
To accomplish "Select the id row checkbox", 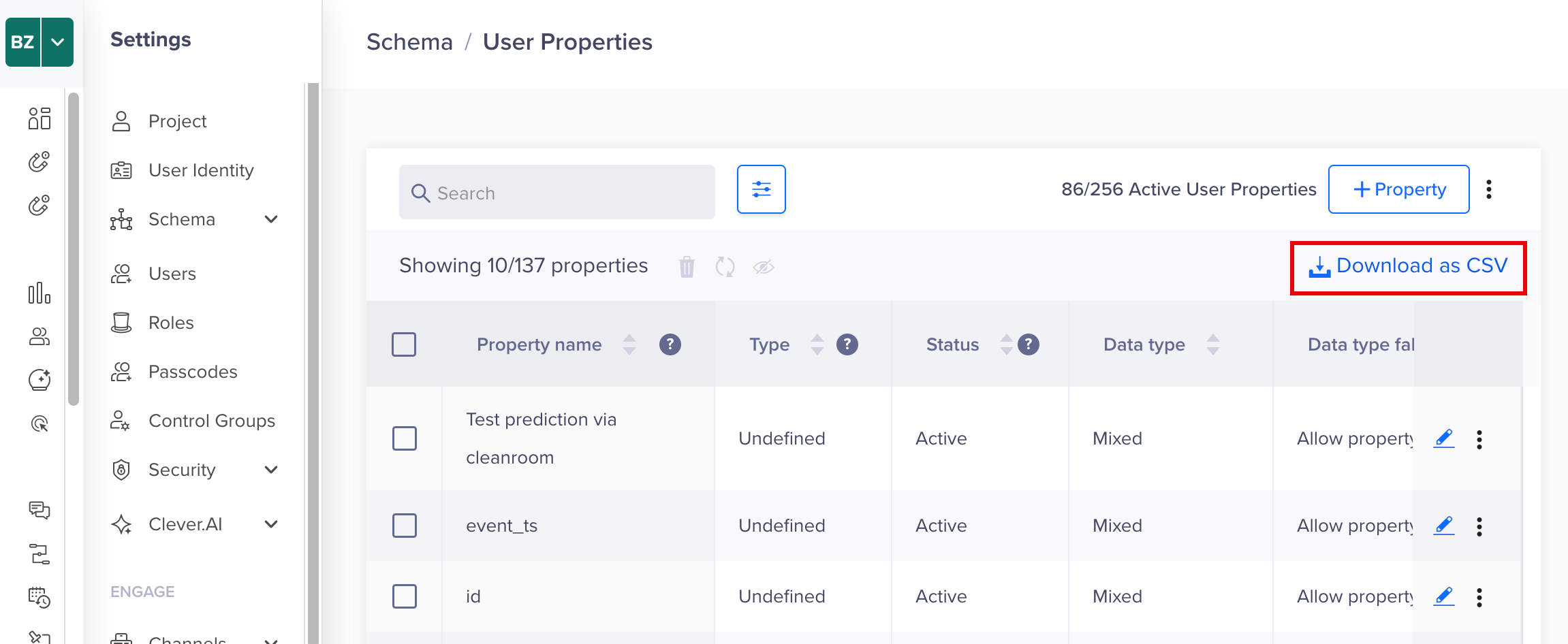I will (405, 596).
